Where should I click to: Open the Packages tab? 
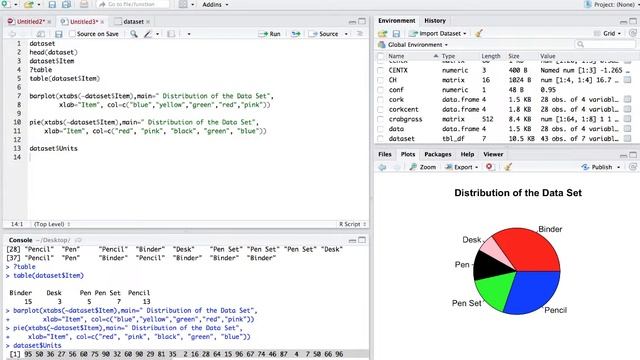[x=438, y=154]
